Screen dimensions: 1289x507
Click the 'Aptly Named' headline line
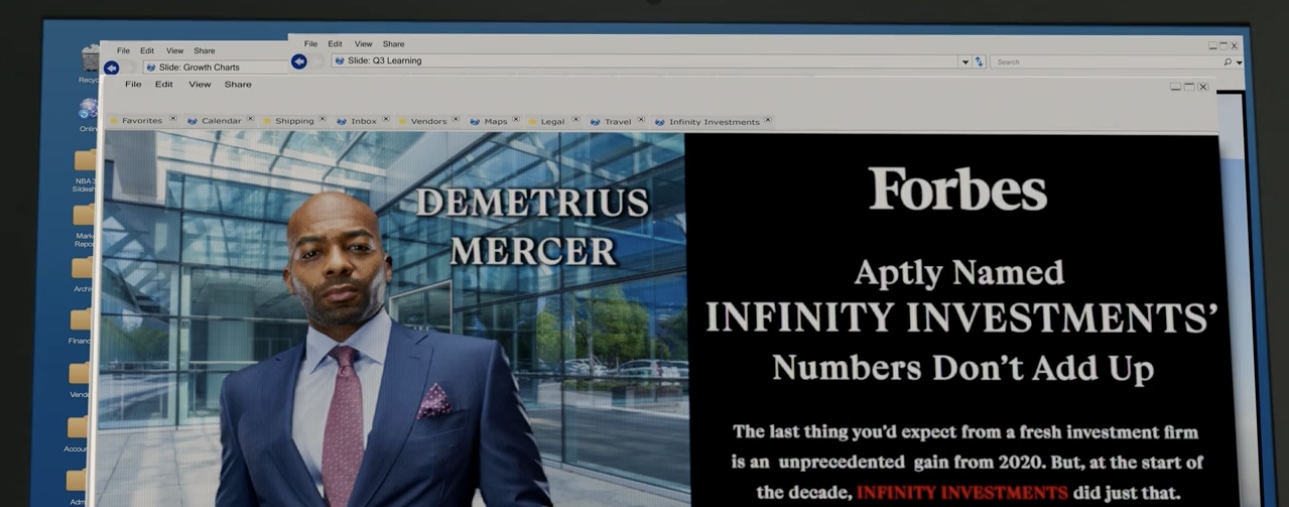[x=959, y=273]
